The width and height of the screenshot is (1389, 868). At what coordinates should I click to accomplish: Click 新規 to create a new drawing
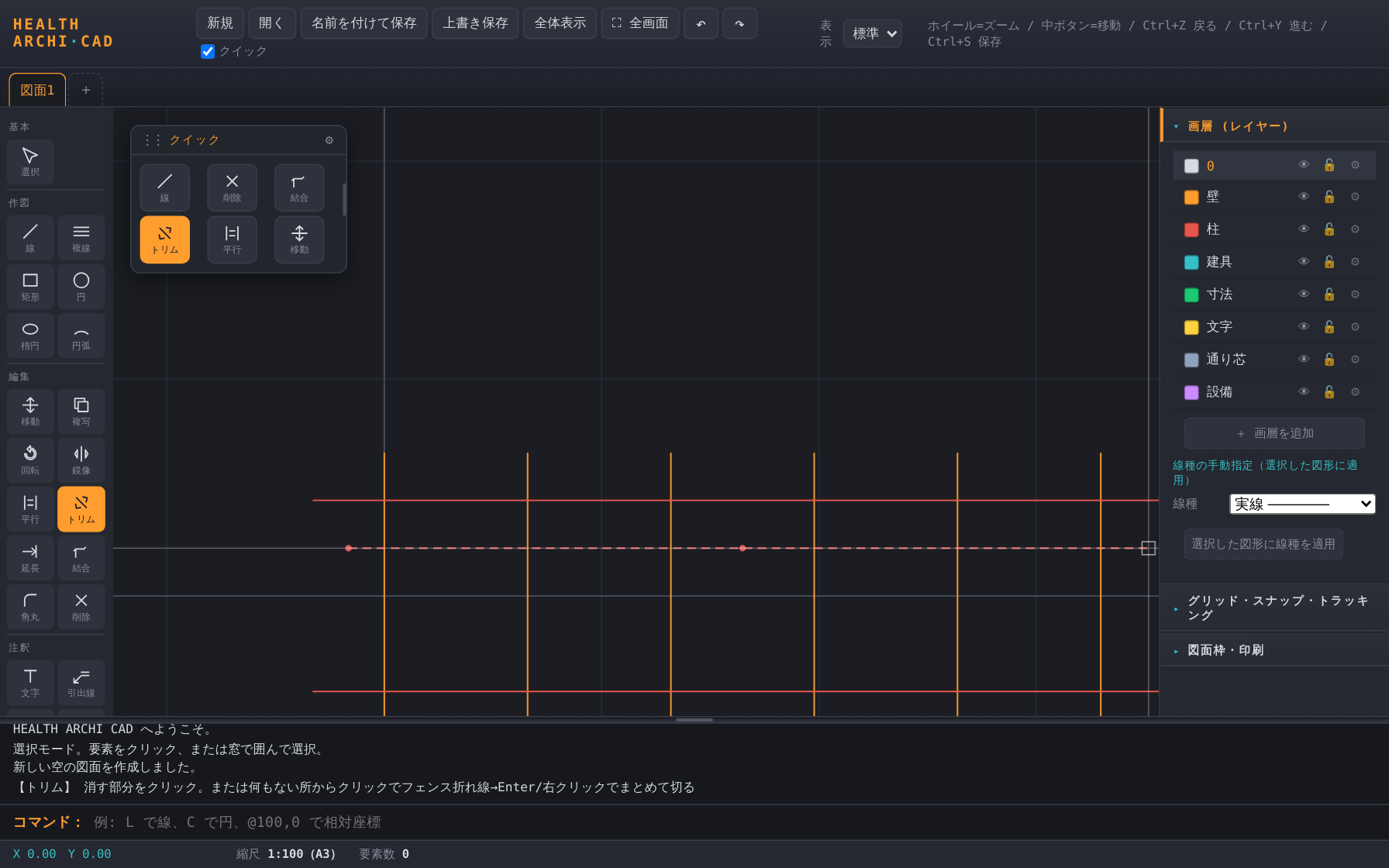pyautogui.click(x=220, y=23)
